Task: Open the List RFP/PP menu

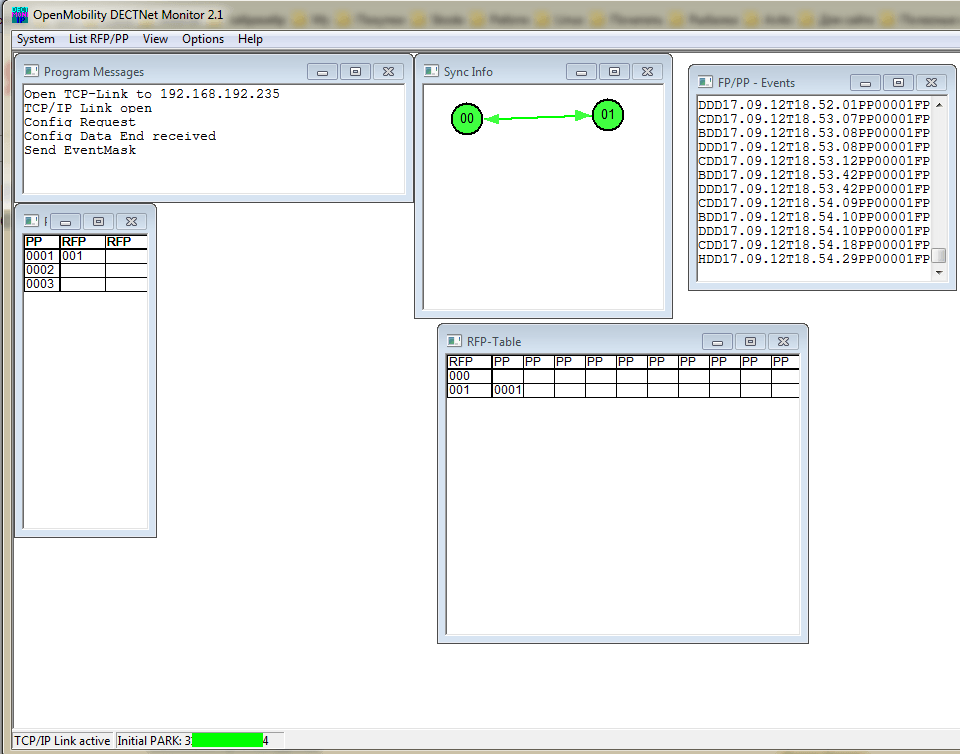Action: coord(99,39)
